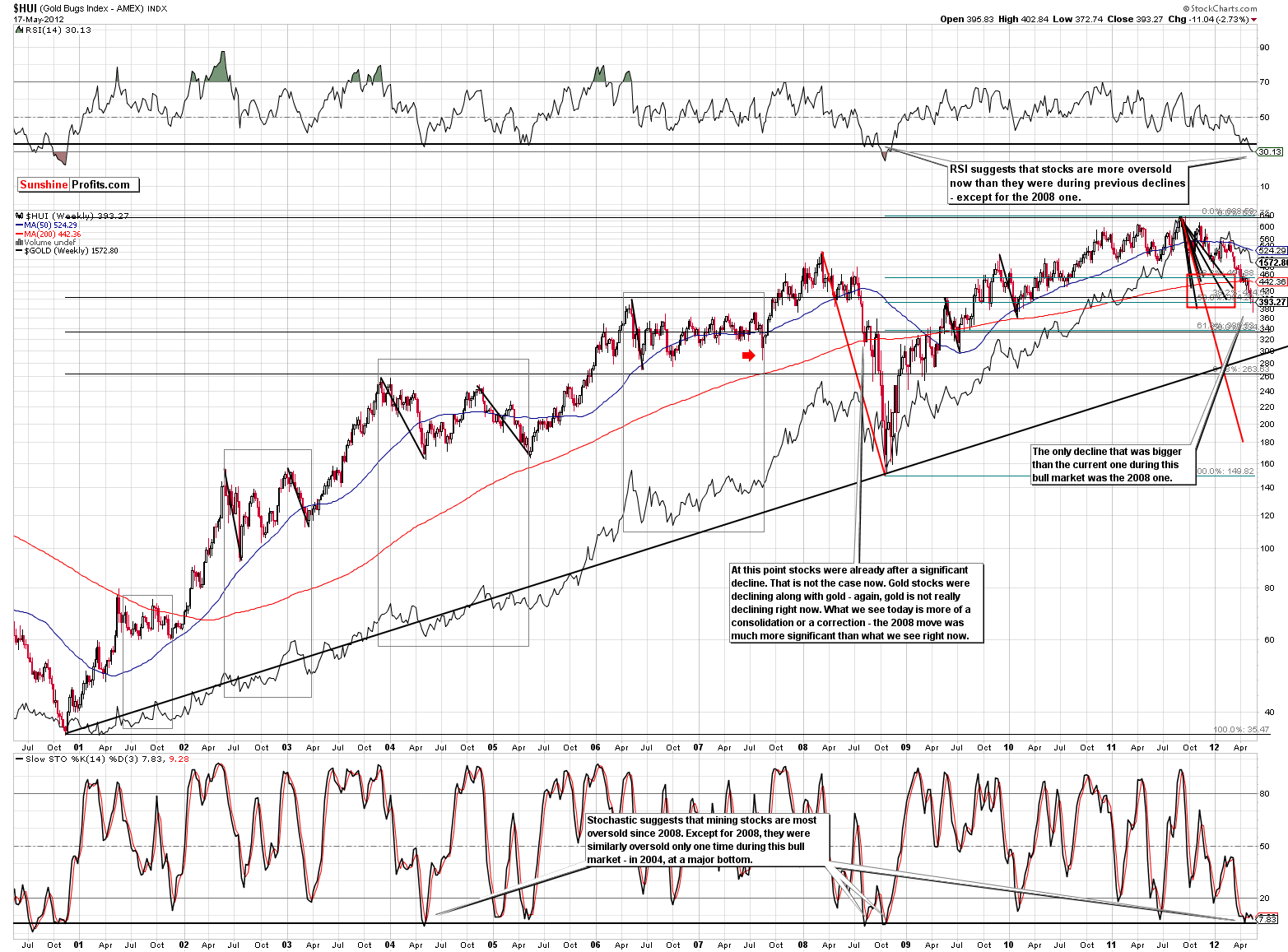
Task: Click the '$GOLD (Weekly) 1572.80' legend entry
Action: point(71,250)
